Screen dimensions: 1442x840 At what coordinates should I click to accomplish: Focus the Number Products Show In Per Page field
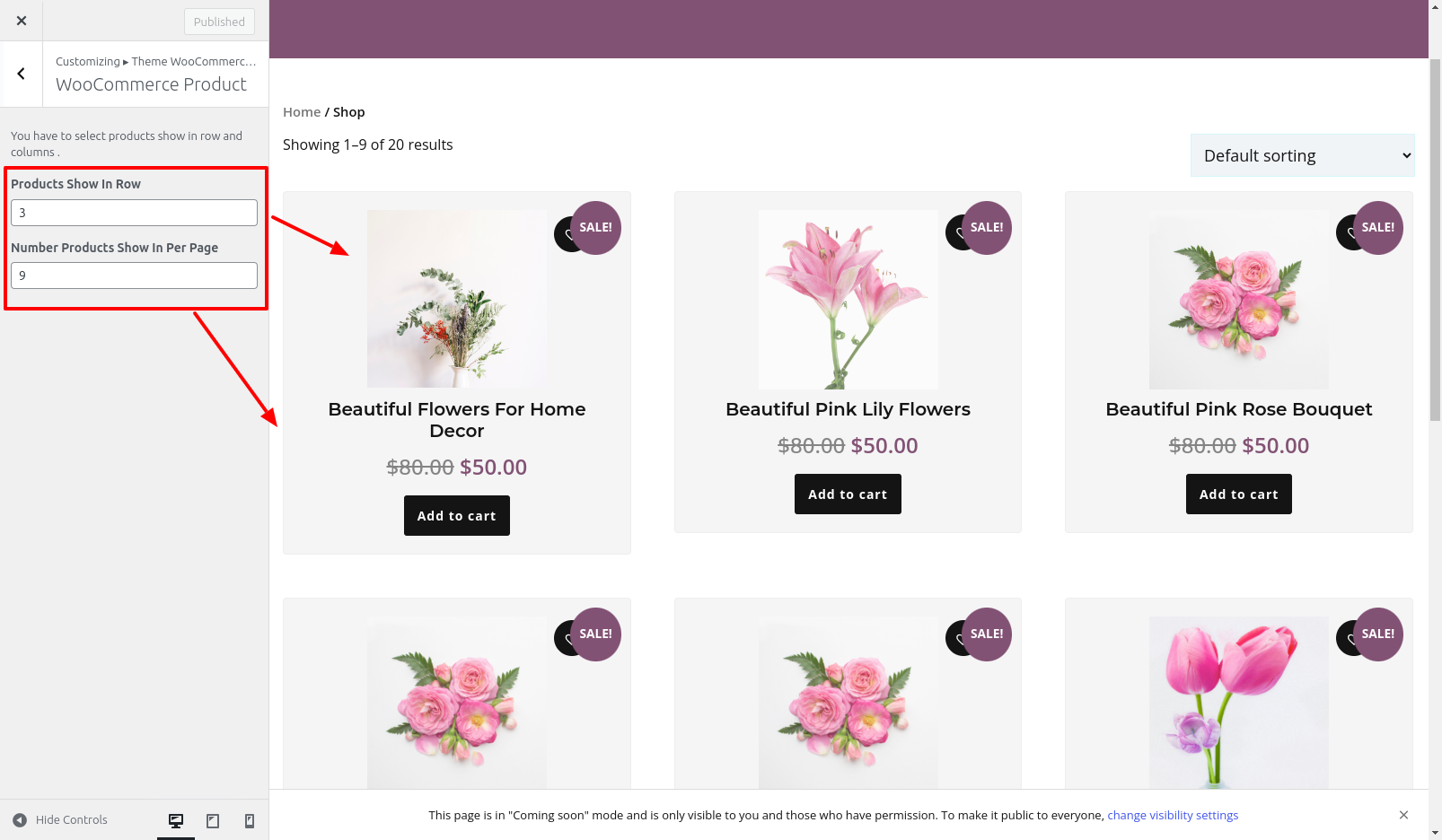(x=134, y=276)
